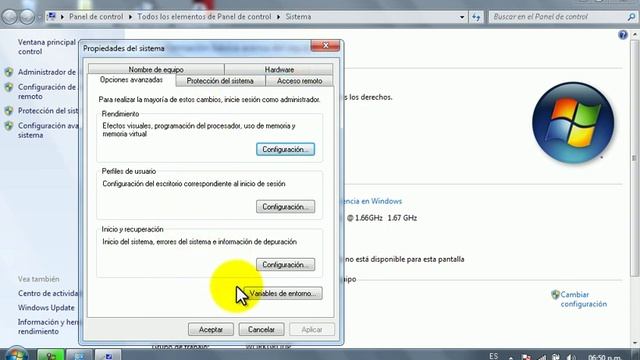Open Configuración avanzada del sistema link
640x360 pixels.
[x=48, y=131]
